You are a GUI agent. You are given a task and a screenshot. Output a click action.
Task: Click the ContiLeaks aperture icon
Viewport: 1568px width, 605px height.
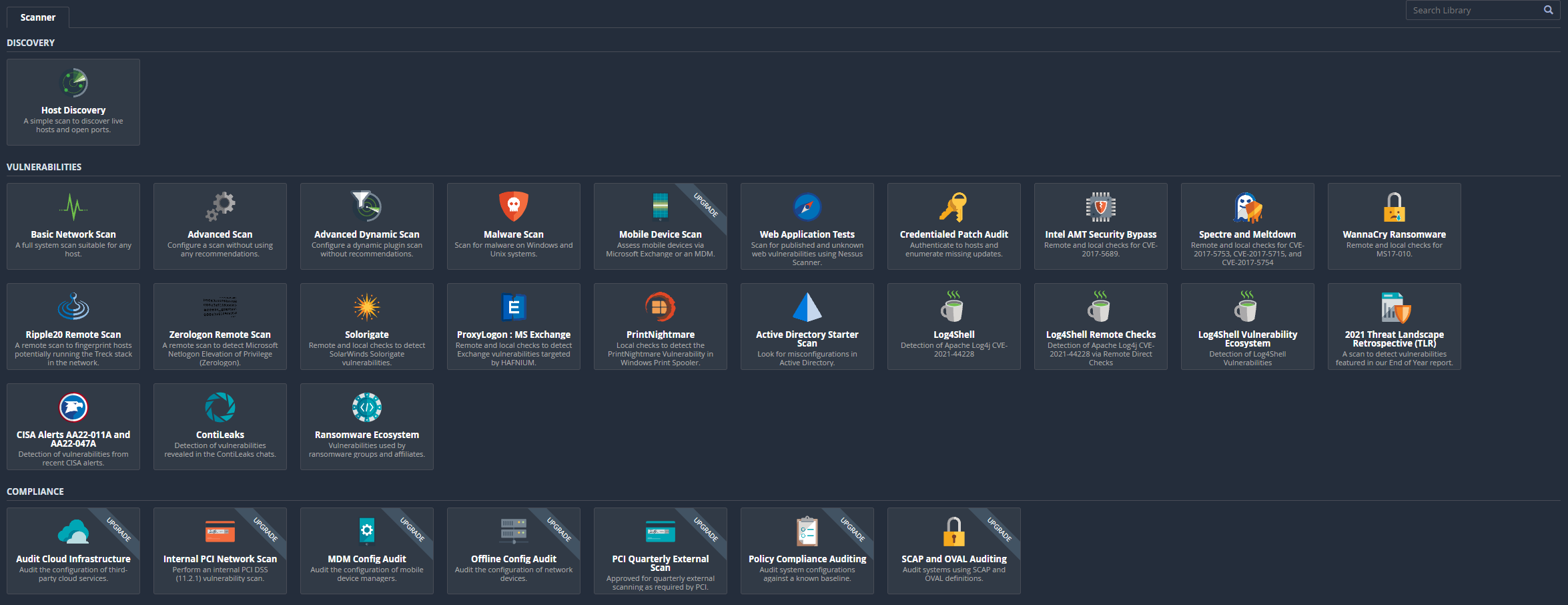tap(220, 407)
